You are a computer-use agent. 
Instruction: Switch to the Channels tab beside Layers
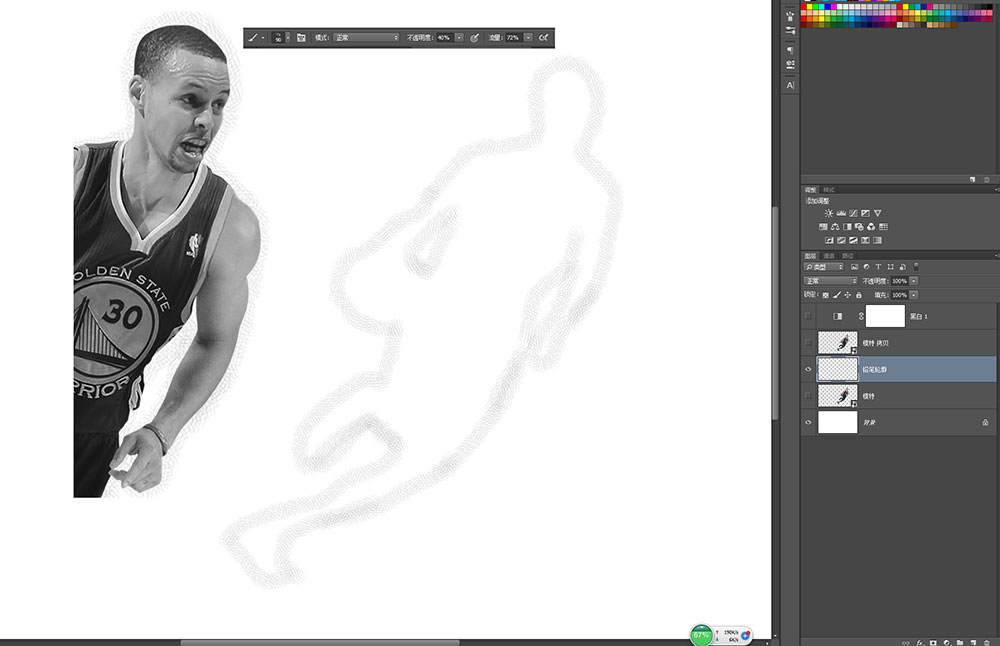[x=829, y=256]
